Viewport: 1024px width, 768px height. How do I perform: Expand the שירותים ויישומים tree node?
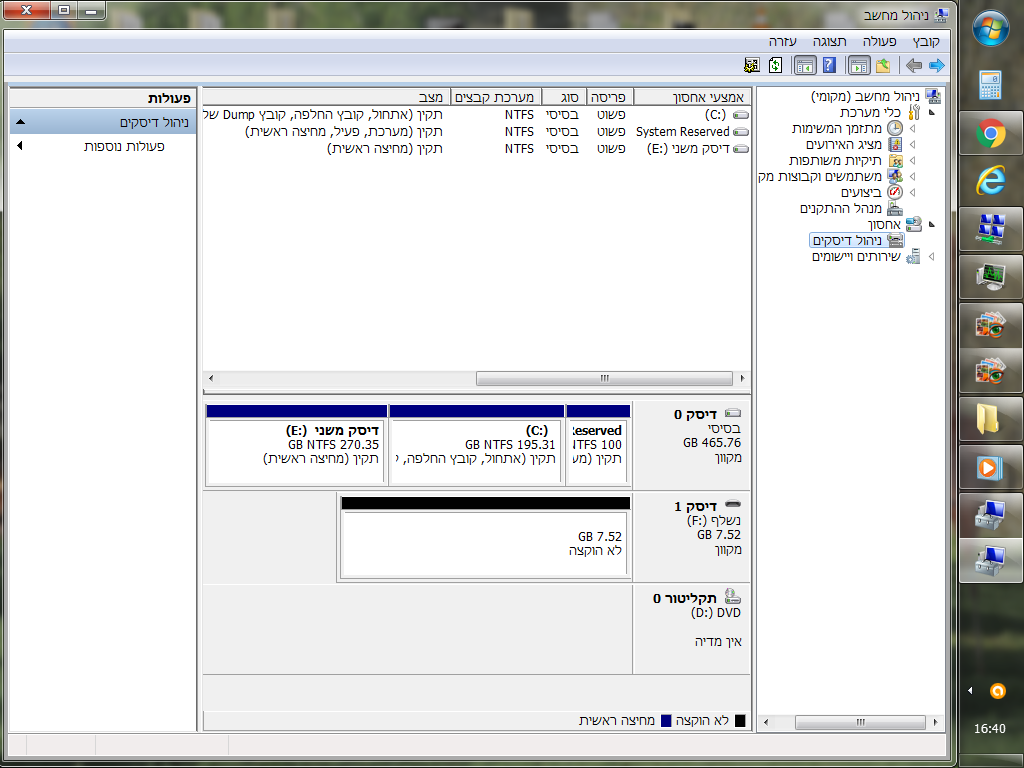pyautogui.click(x=931, y=257)
